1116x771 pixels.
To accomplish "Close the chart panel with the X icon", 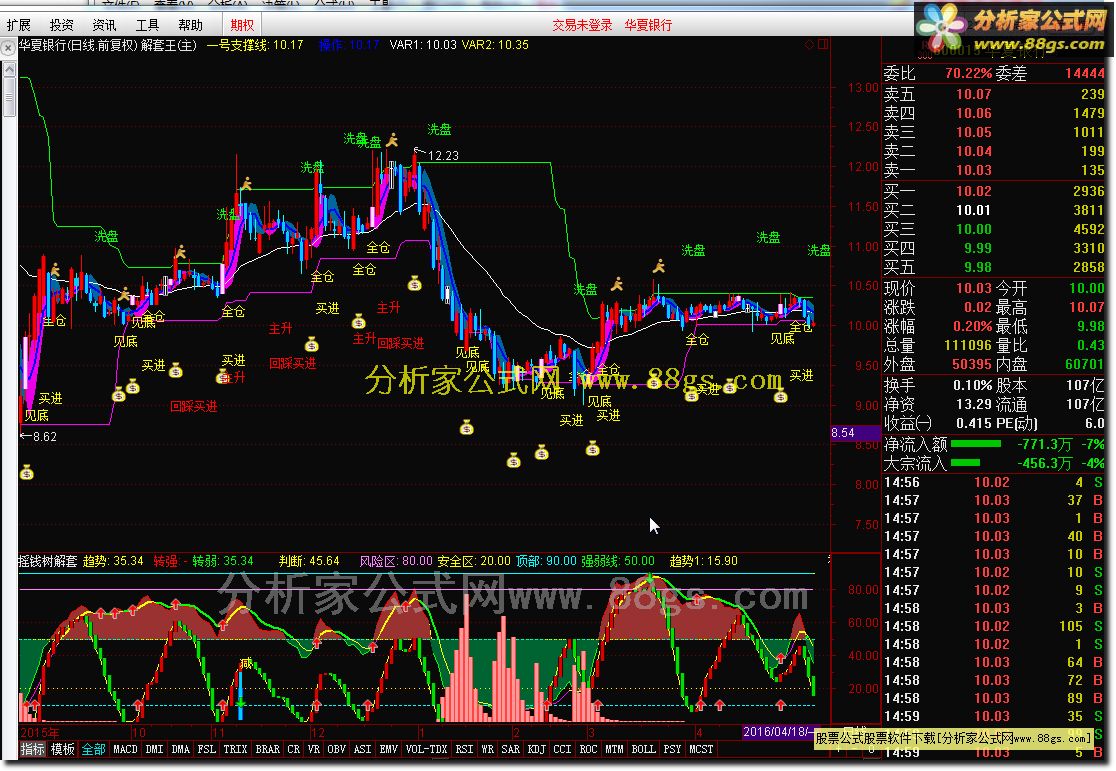I will coord(7,48).
